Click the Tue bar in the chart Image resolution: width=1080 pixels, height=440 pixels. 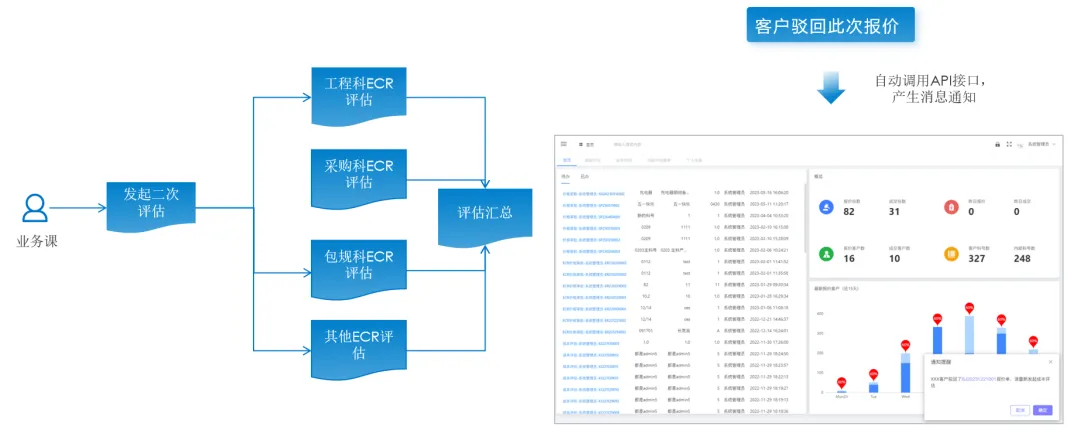873,388
